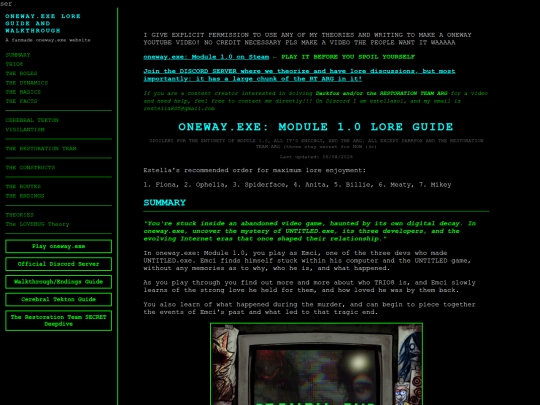Image resolution: width=540 pixels, height=405 pixels.
Task: Click the 'Last updated' date text
Action: click(316, 157)
